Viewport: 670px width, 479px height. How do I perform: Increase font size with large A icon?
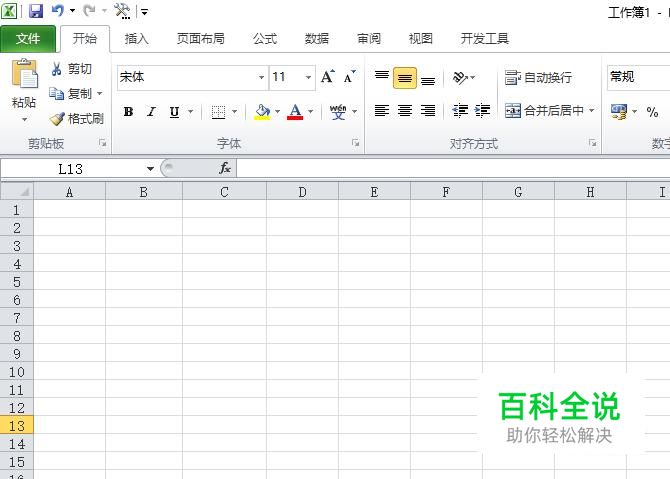point(328,77)
